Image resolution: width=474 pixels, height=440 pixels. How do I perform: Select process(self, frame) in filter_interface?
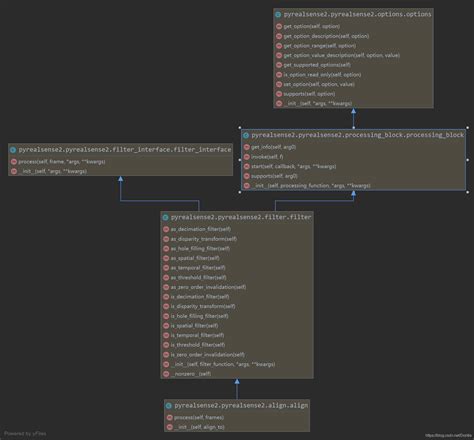pyautogui.click(x=62, y=162)
